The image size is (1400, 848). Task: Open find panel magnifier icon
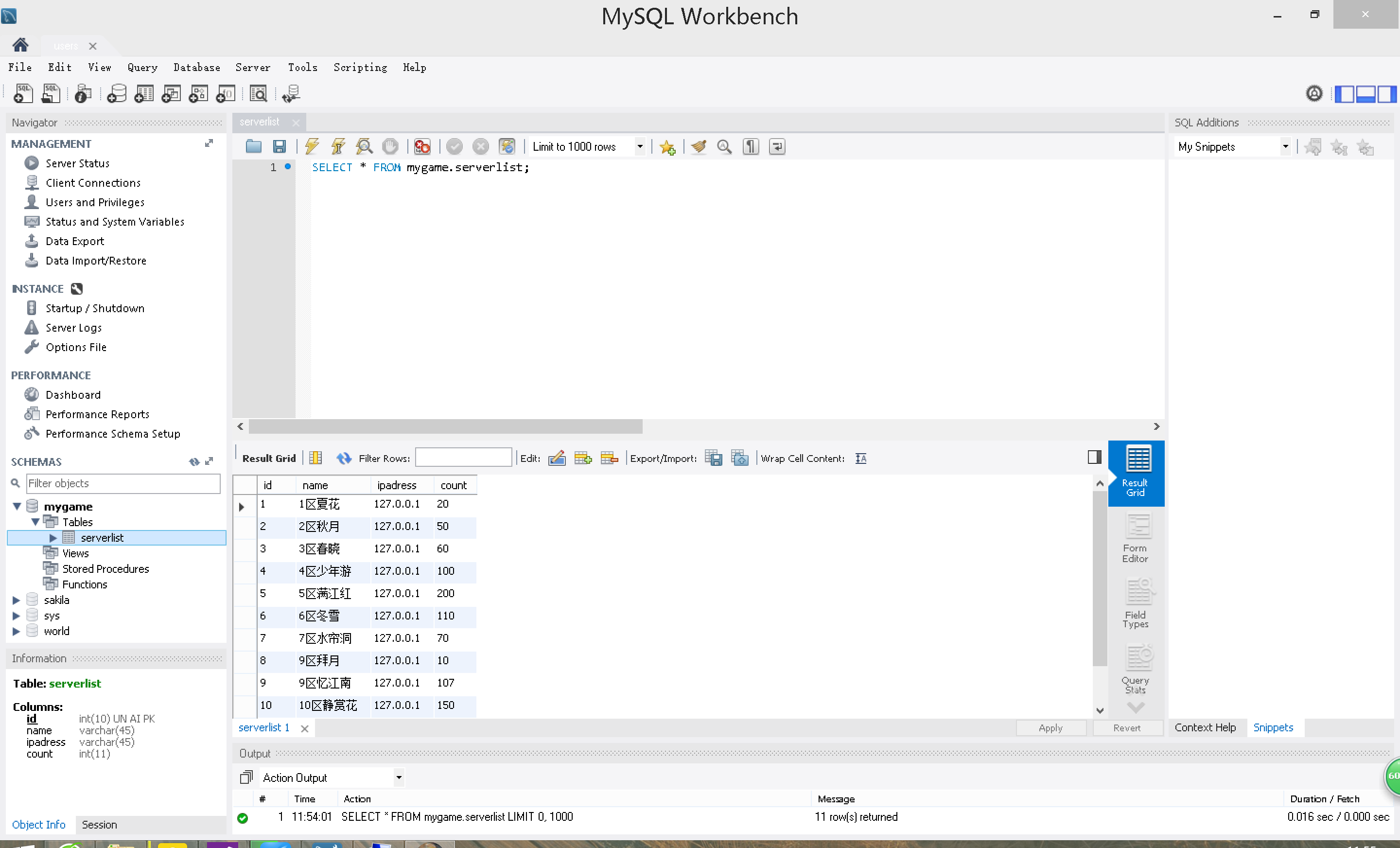[x=724, y=147]
